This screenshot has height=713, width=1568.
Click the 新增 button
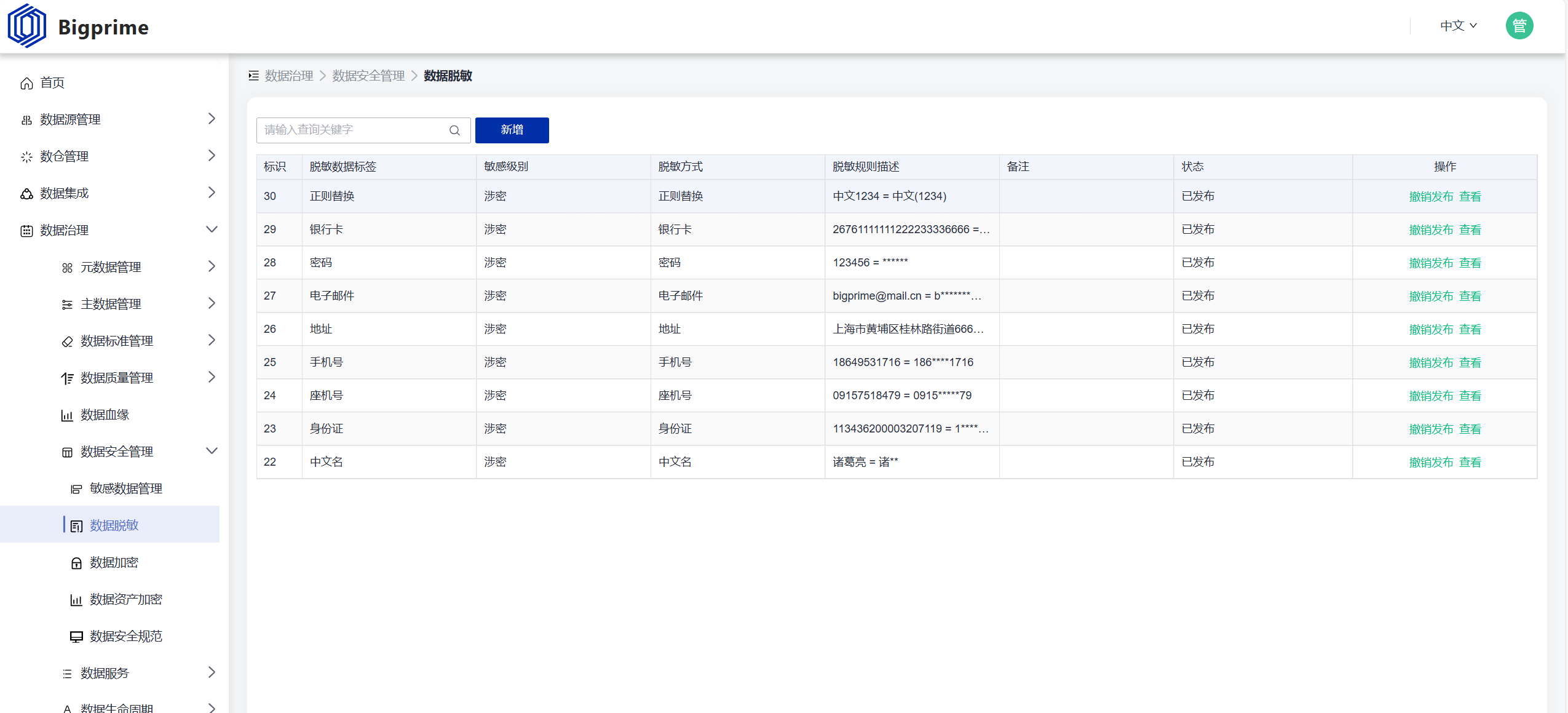point(512,130)
